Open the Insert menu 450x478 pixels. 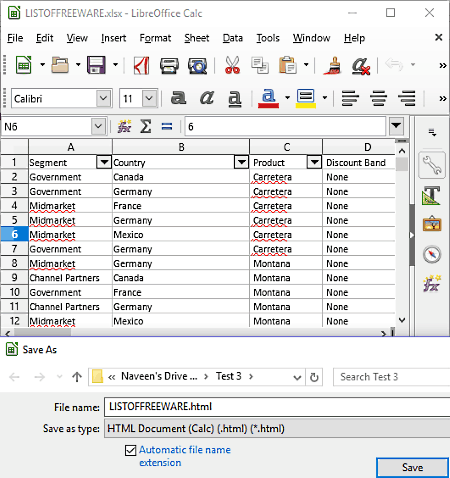113,38
